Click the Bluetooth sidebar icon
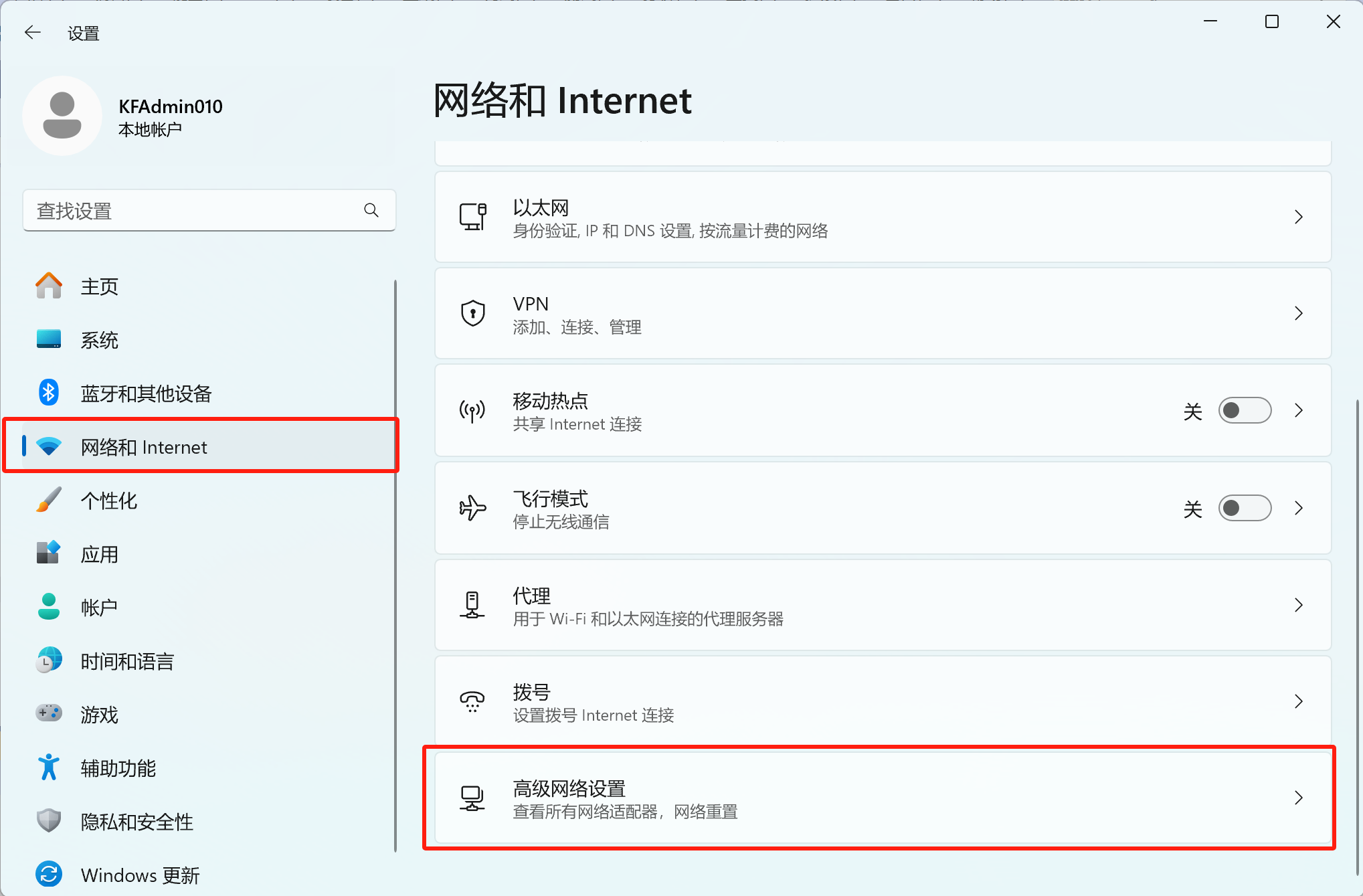 click(x=48, y=393)
